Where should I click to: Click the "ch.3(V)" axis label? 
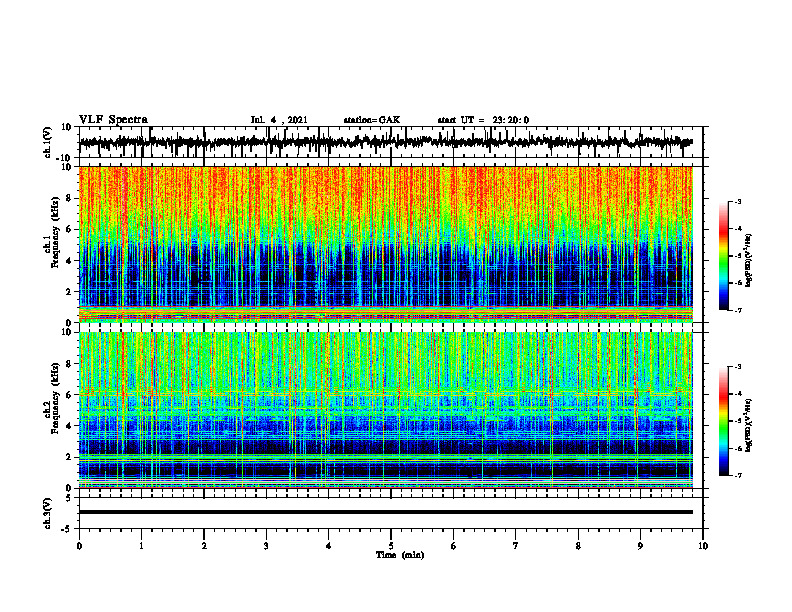pyautogui.click(x=48, y=513)
